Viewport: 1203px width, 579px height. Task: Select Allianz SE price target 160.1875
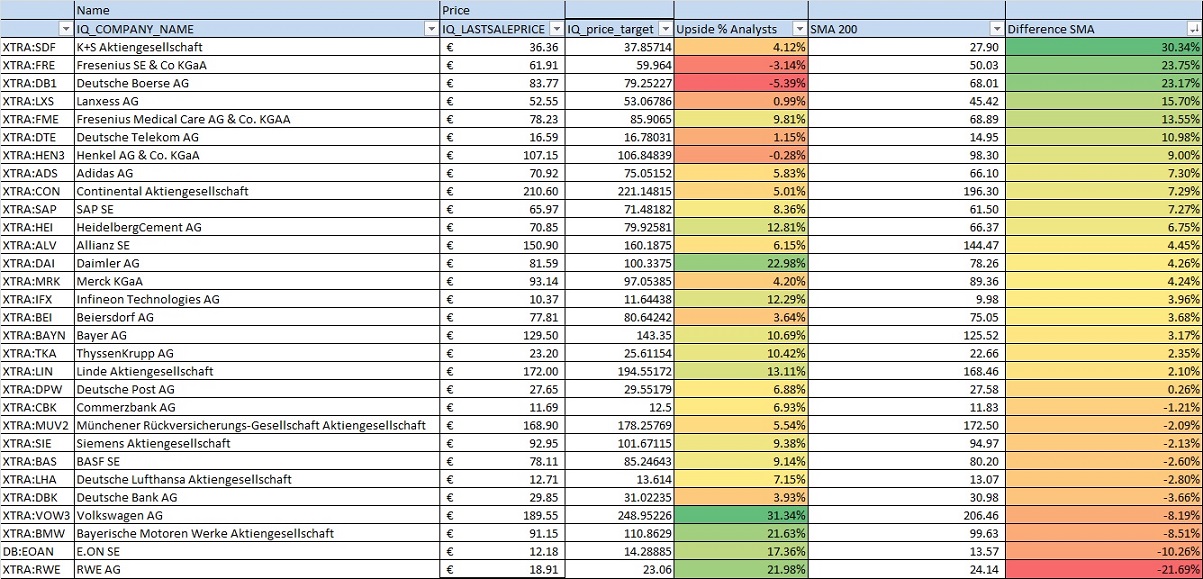[x=620, y=245]
